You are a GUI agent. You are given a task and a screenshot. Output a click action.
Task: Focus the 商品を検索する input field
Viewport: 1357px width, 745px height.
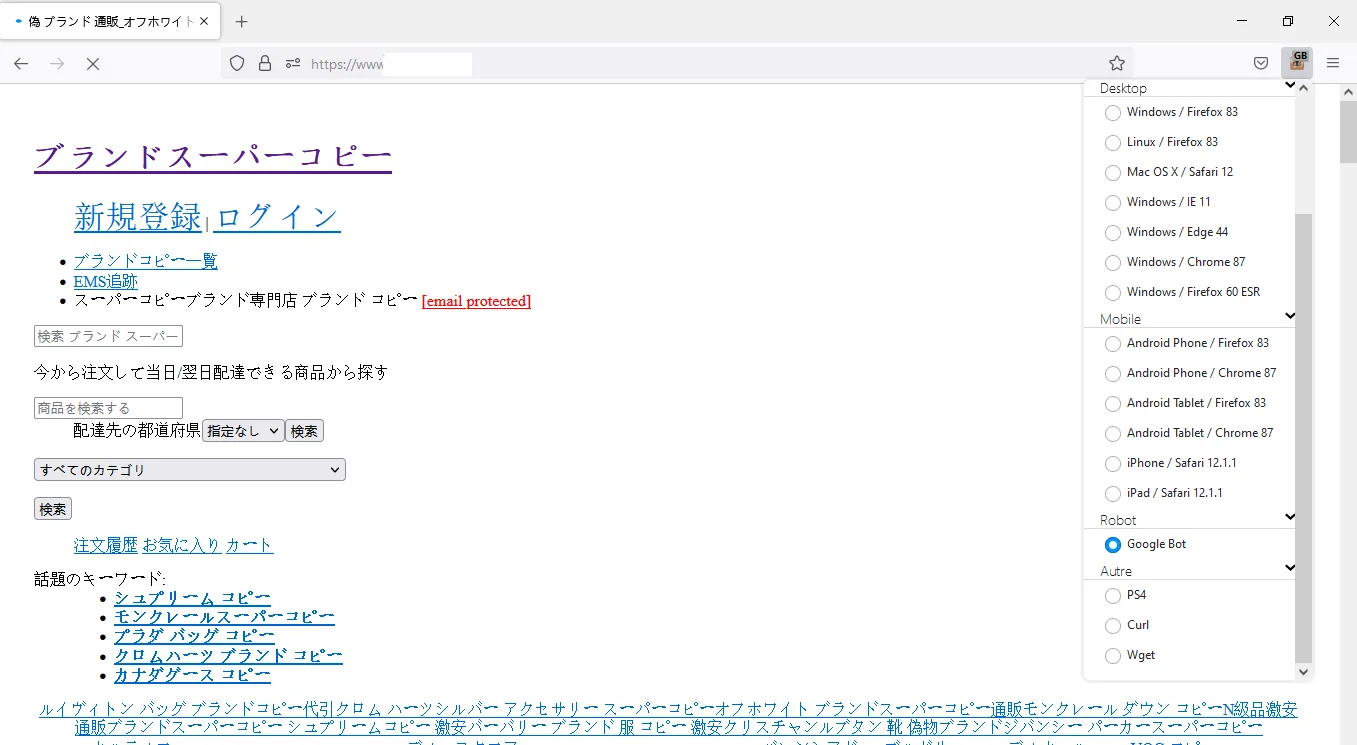[x=108, y=408]
